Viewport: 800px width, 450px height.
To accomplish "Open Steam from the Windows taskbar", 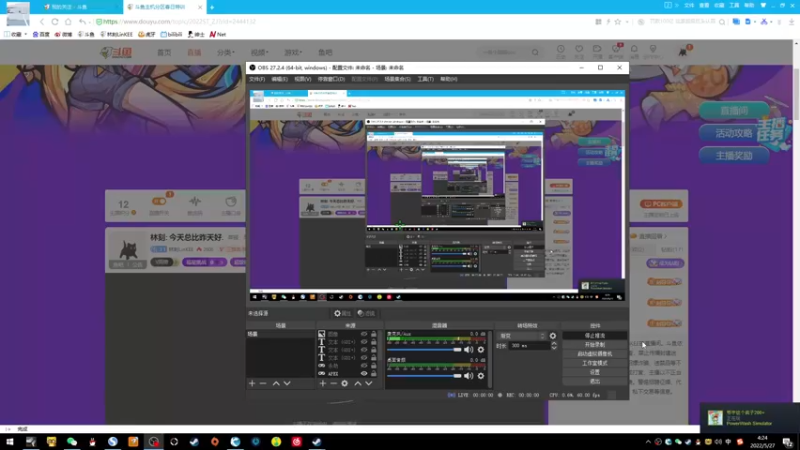I will tap(194, 442).
